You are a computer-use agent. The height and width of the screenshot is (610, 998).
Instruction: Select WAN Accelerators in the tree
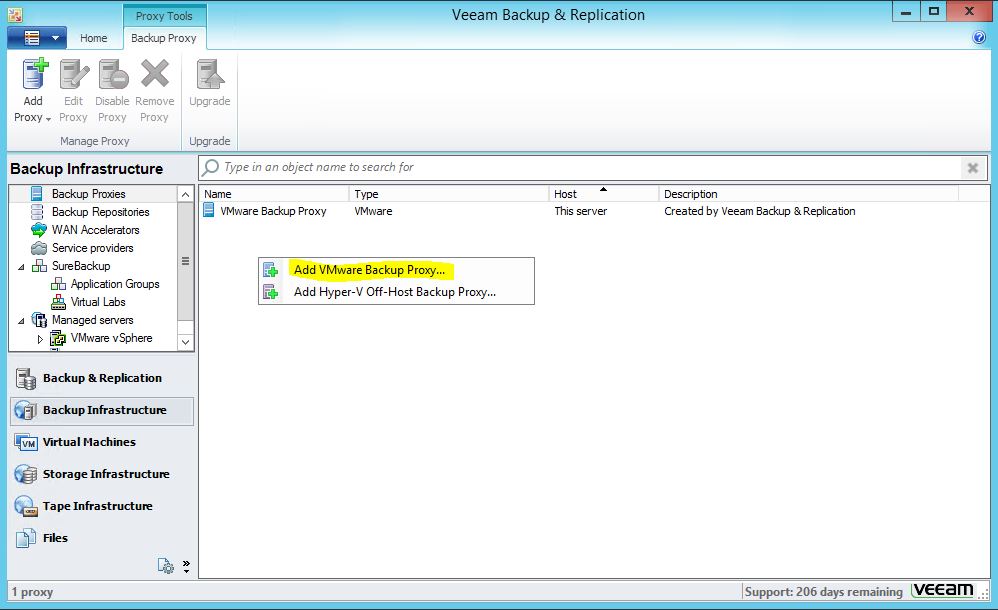(95, 230)
